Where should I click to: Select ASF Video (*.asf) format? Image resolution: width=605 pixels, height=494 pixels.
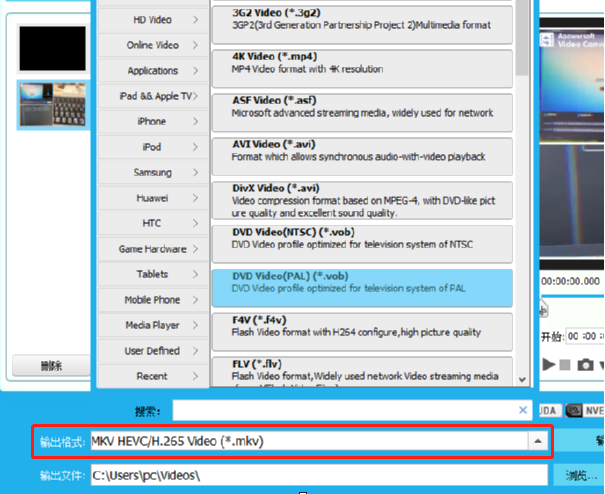click(362, 113)
